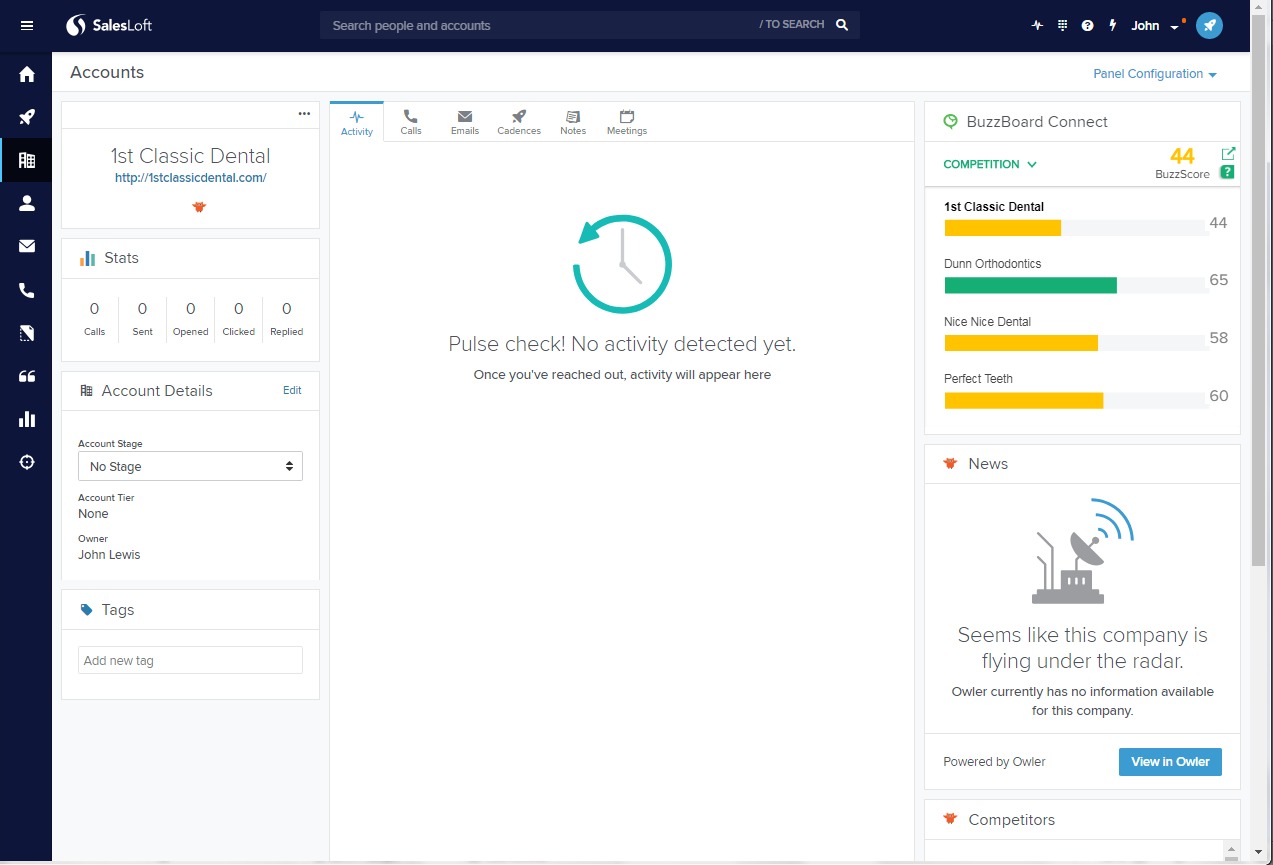Screen dimensions: 1273x865
Task: Open the 1stclassicdental.com link
Action: tap(190, 178)
